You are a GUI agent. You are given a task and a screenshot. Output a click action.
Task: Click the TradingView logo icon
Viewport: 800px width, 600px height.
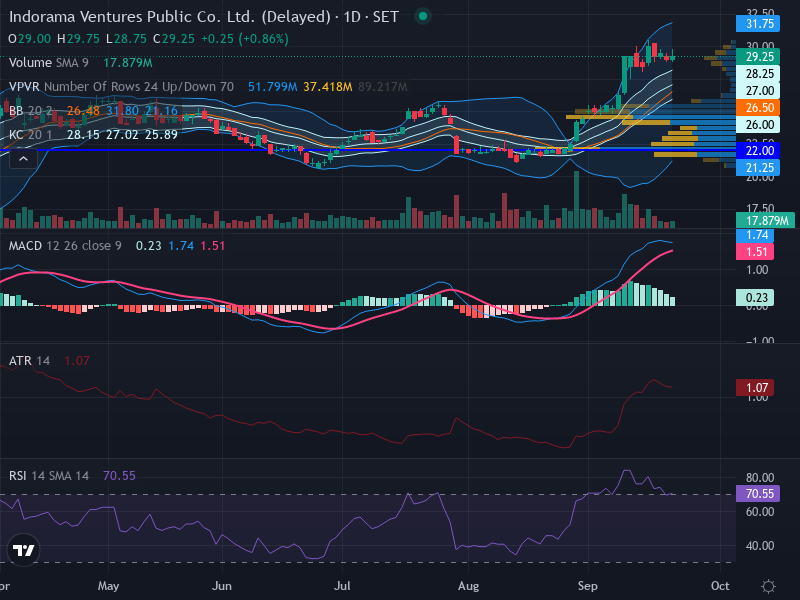(23, 550)
